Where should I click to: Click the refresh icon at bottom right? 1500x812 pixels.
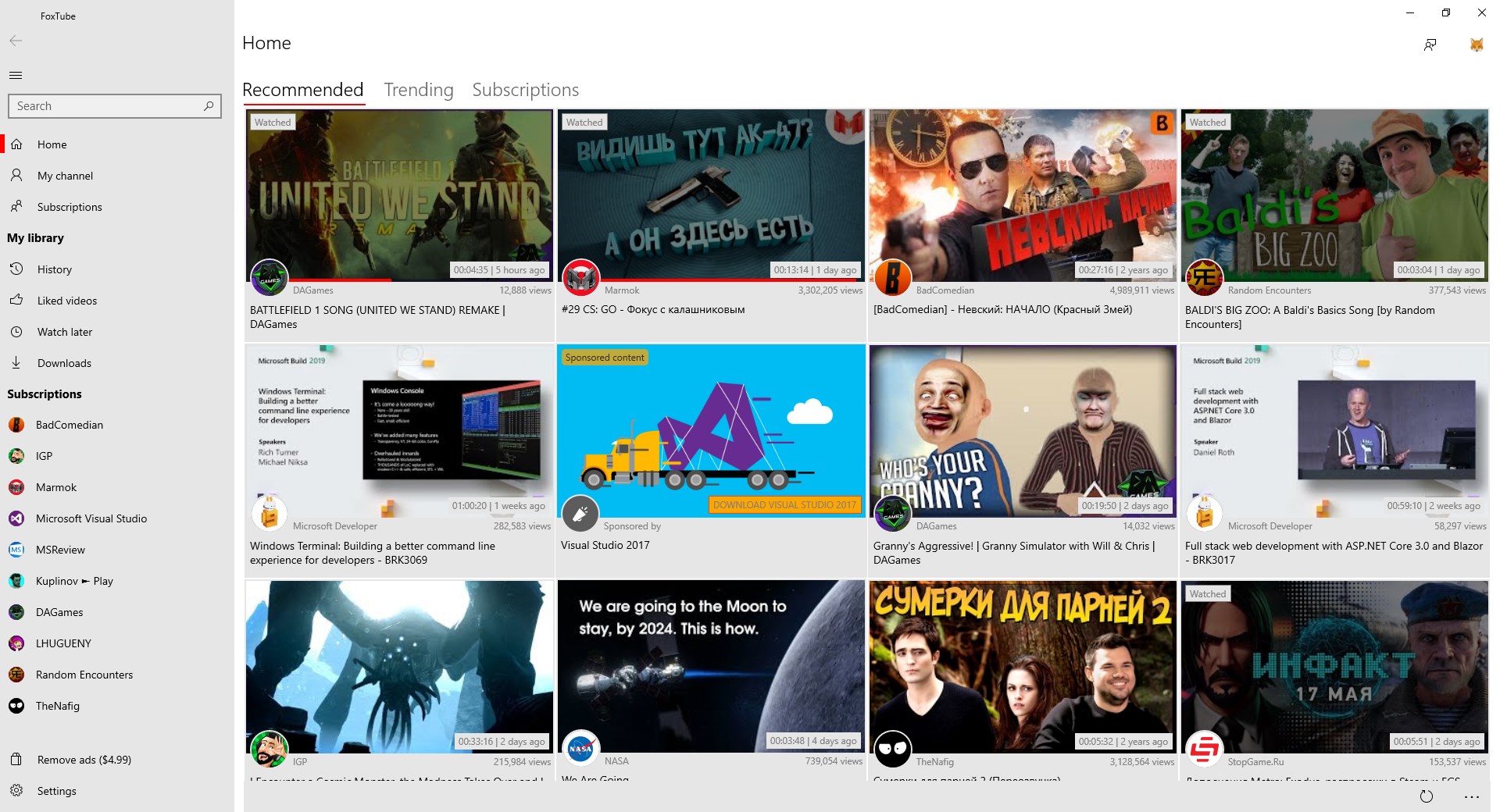pos(1427,796)
